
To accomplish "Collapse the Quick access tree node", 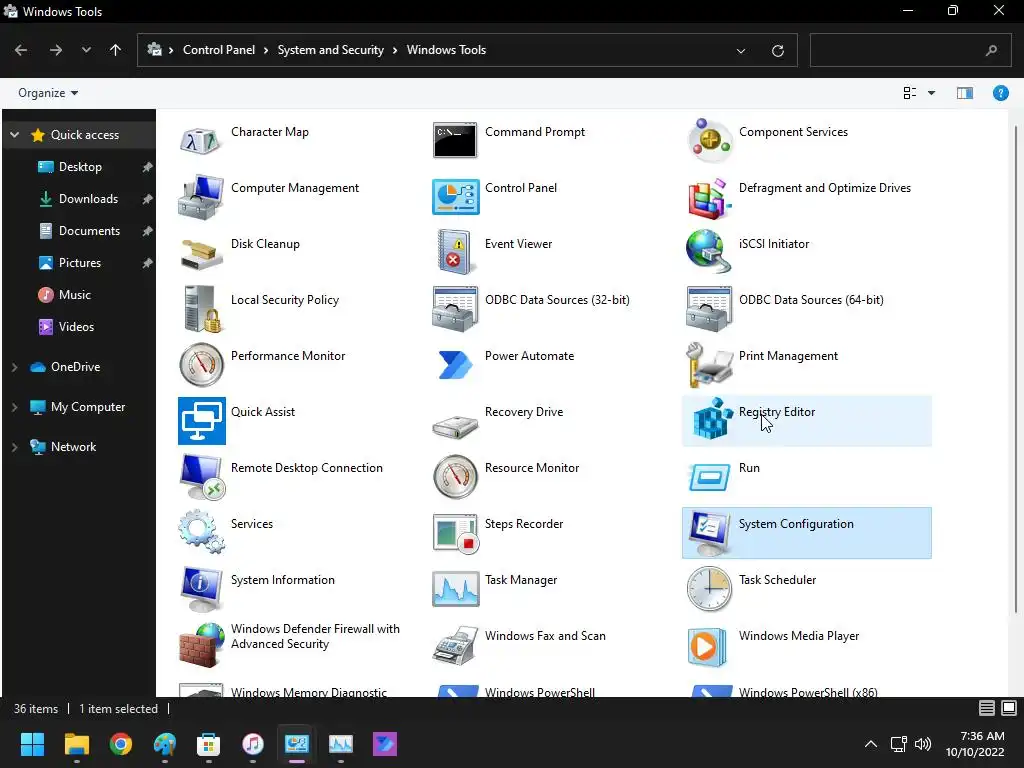I will click(x=14, y=135).
